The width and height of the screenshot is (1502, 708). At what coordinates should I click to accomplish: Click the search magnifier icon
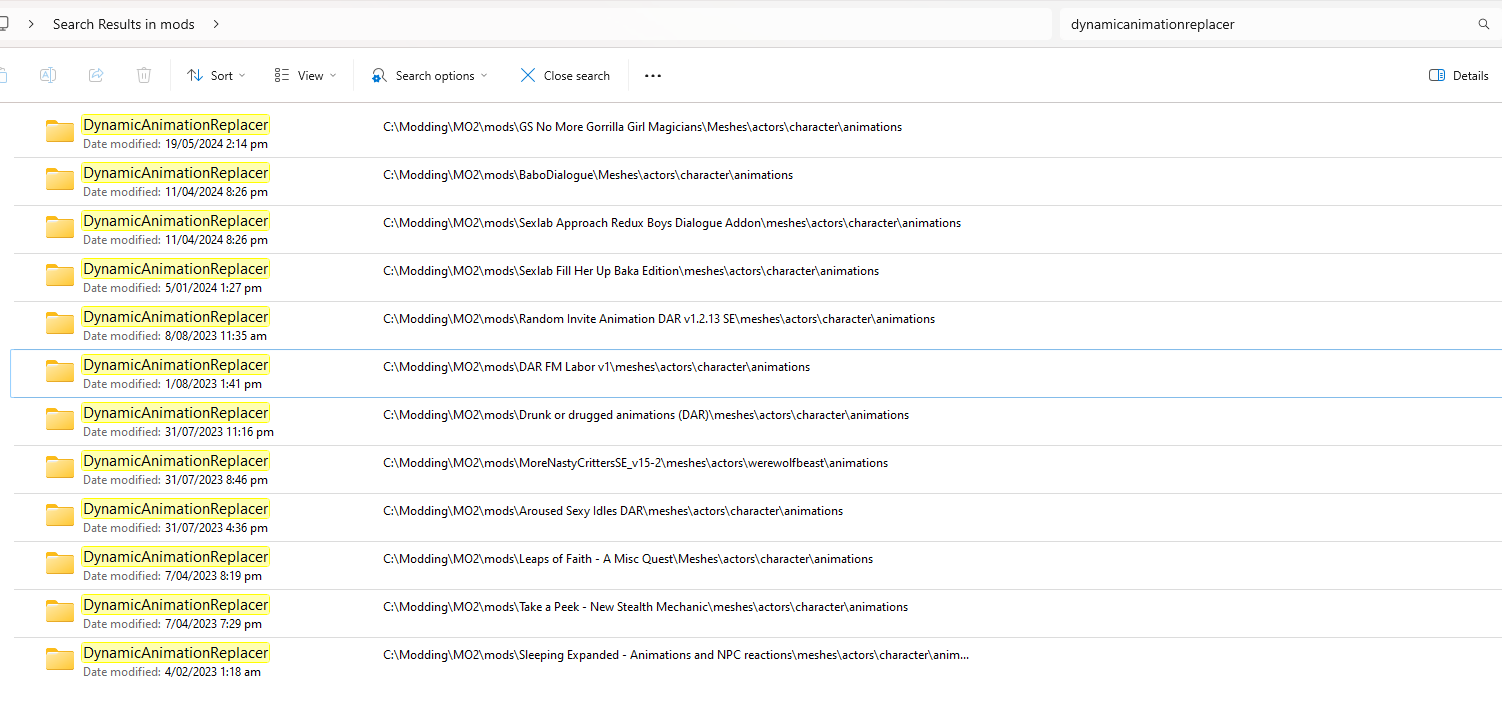point(1484,24)
